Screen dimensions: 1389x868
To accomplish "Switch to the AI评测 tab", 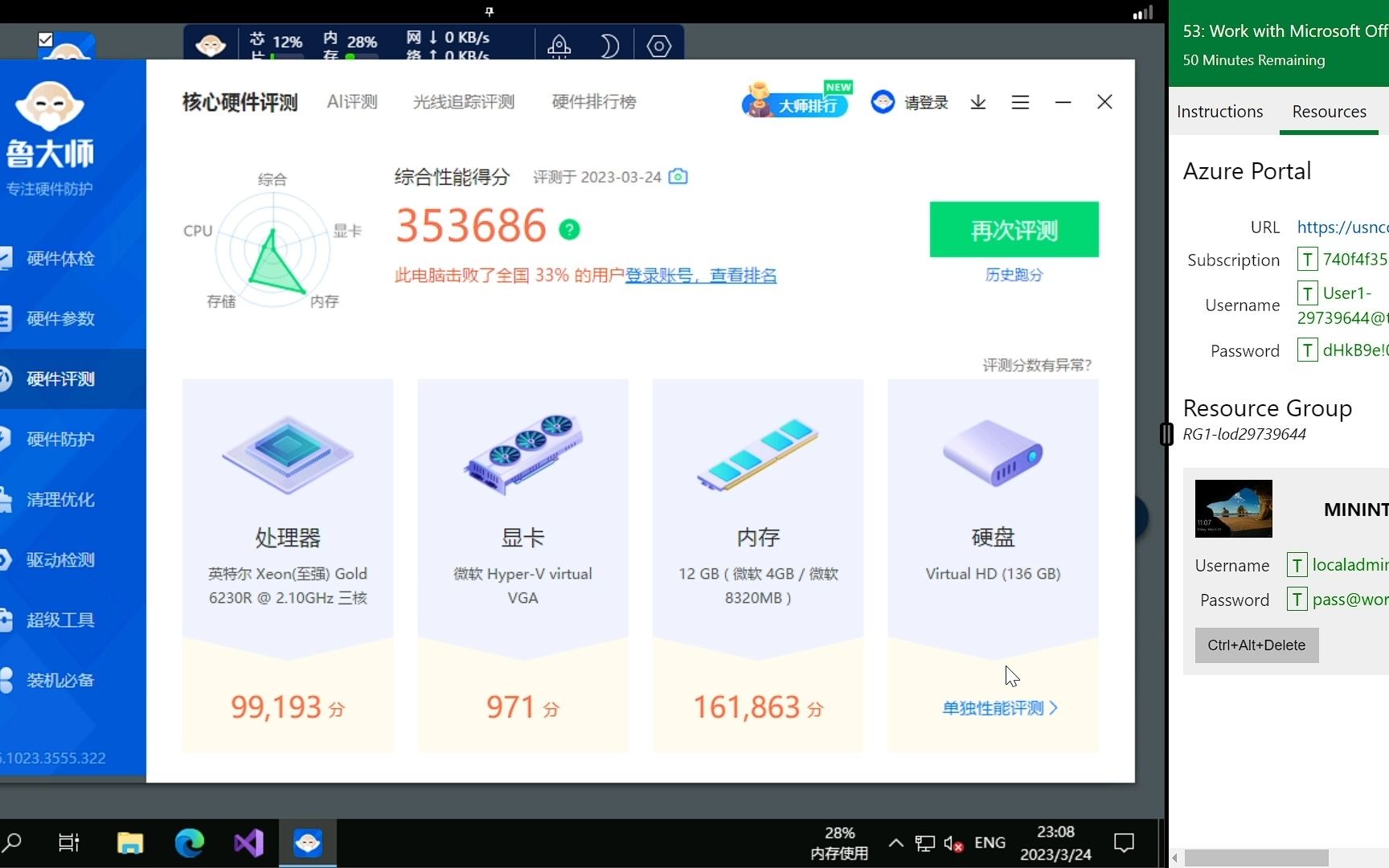I will [x=352, y=102].
